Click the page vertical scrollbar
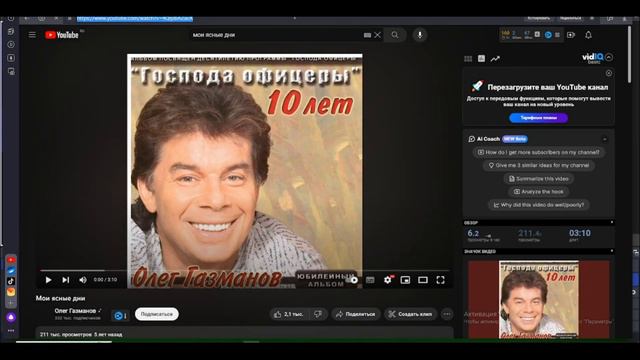The height and width of the screenshot is (360, 640). [629, 54]
